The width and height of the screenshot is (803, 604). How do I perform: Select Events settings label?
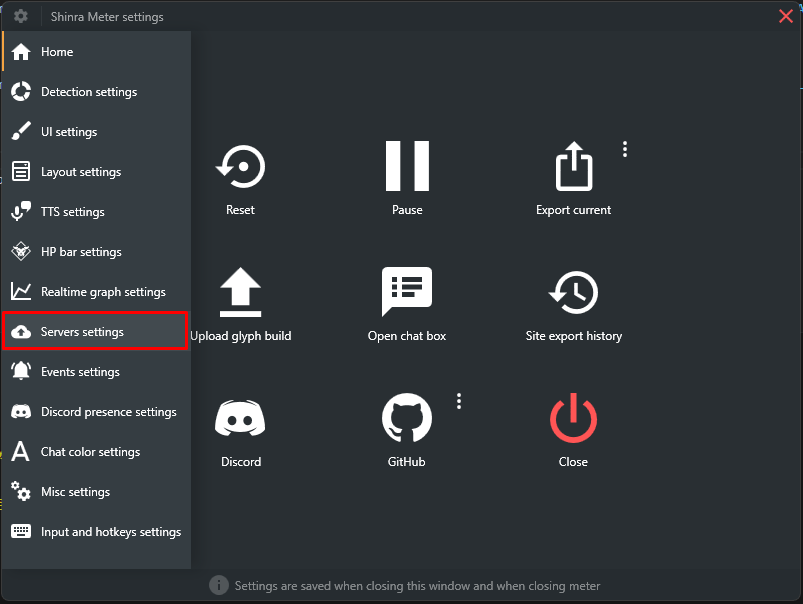click(80, 371)
